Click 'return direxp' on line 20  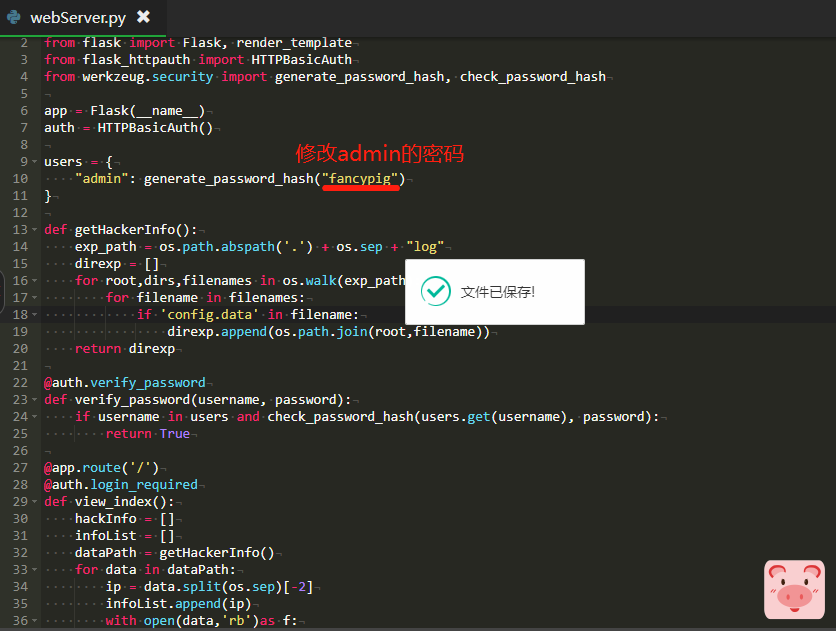click(x=125, y=349)
